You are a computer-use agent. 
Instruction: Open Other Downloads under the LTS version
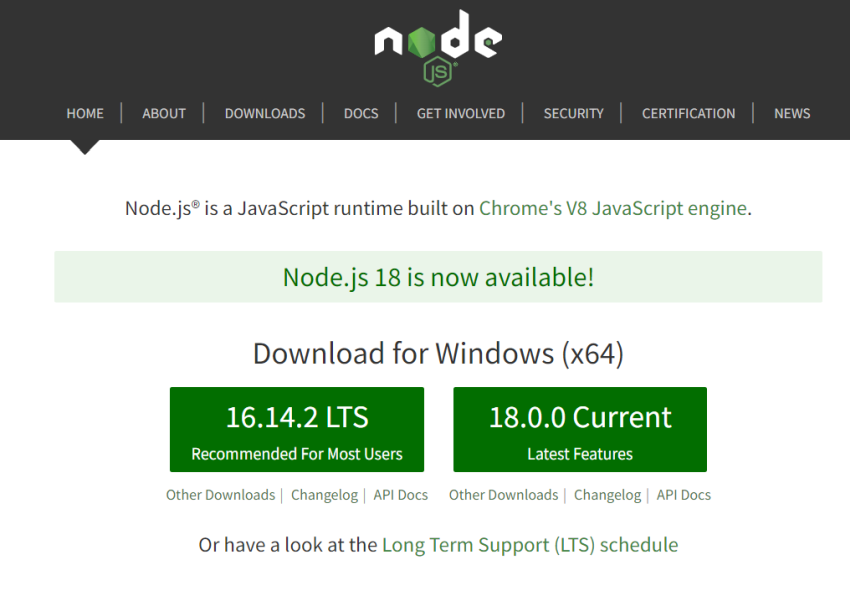pos(220,494)
